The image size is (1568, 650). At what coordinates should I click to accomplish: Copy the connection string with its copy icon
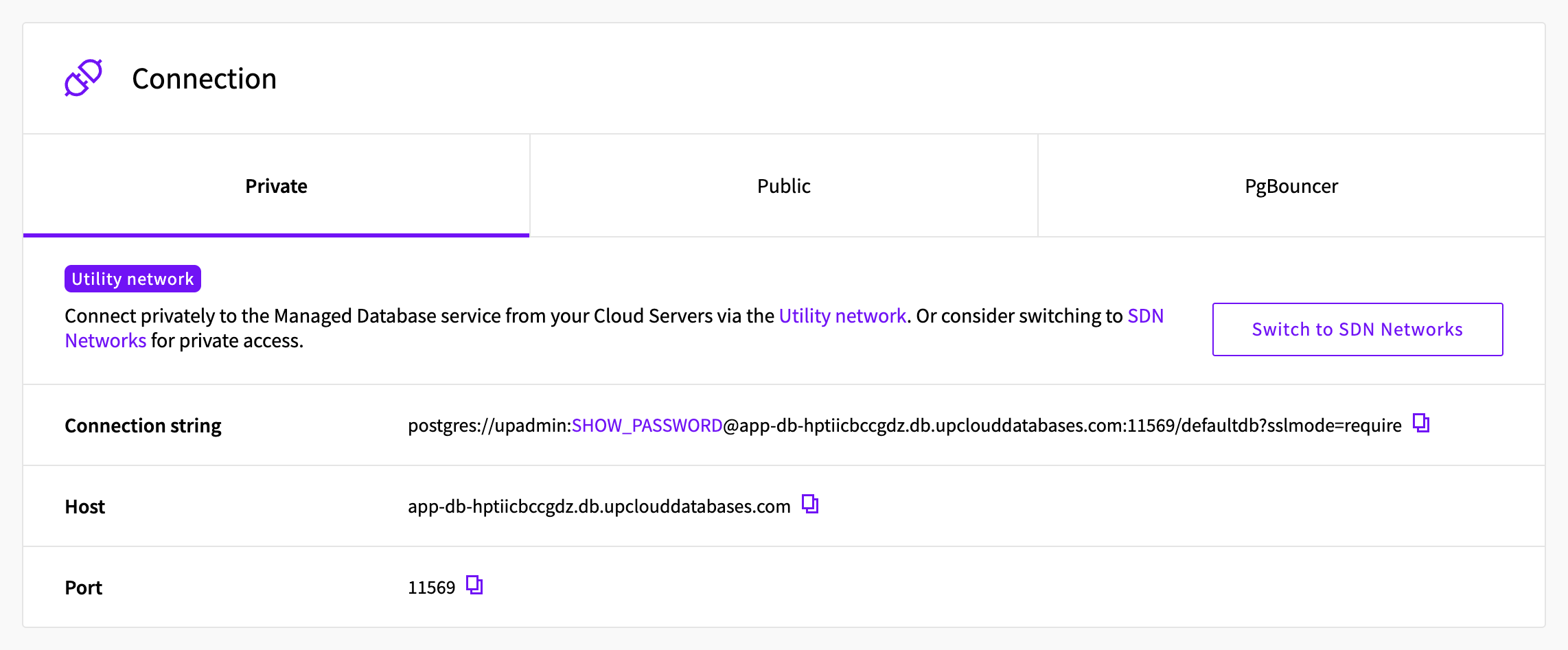point(1421,423)
